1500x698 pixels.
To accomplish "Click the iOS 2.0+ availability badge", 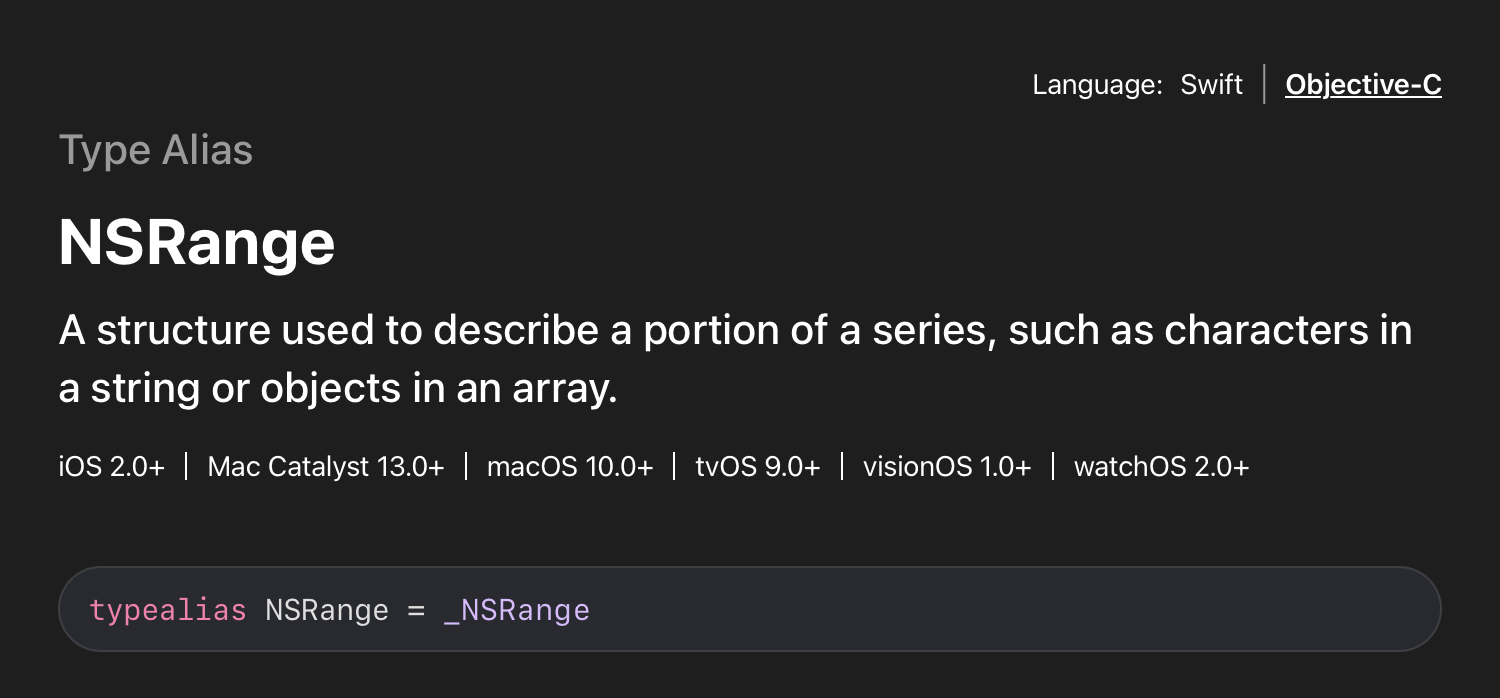I will (111, 466).
